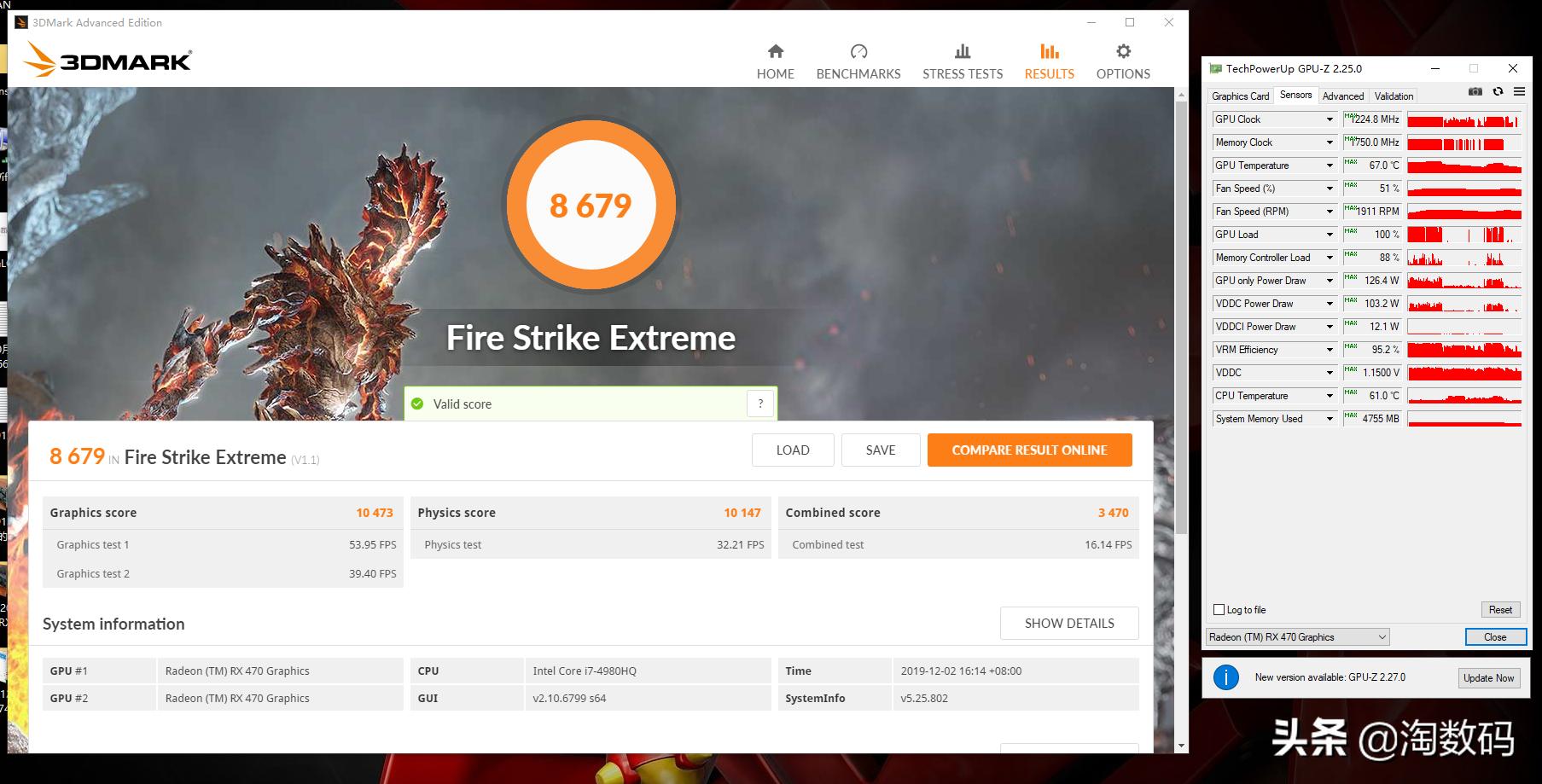The height and width of the screenshot is (784, 1542).
Task: Expand the Memory Controller Load dropdown
Action: click(1330, 258)
